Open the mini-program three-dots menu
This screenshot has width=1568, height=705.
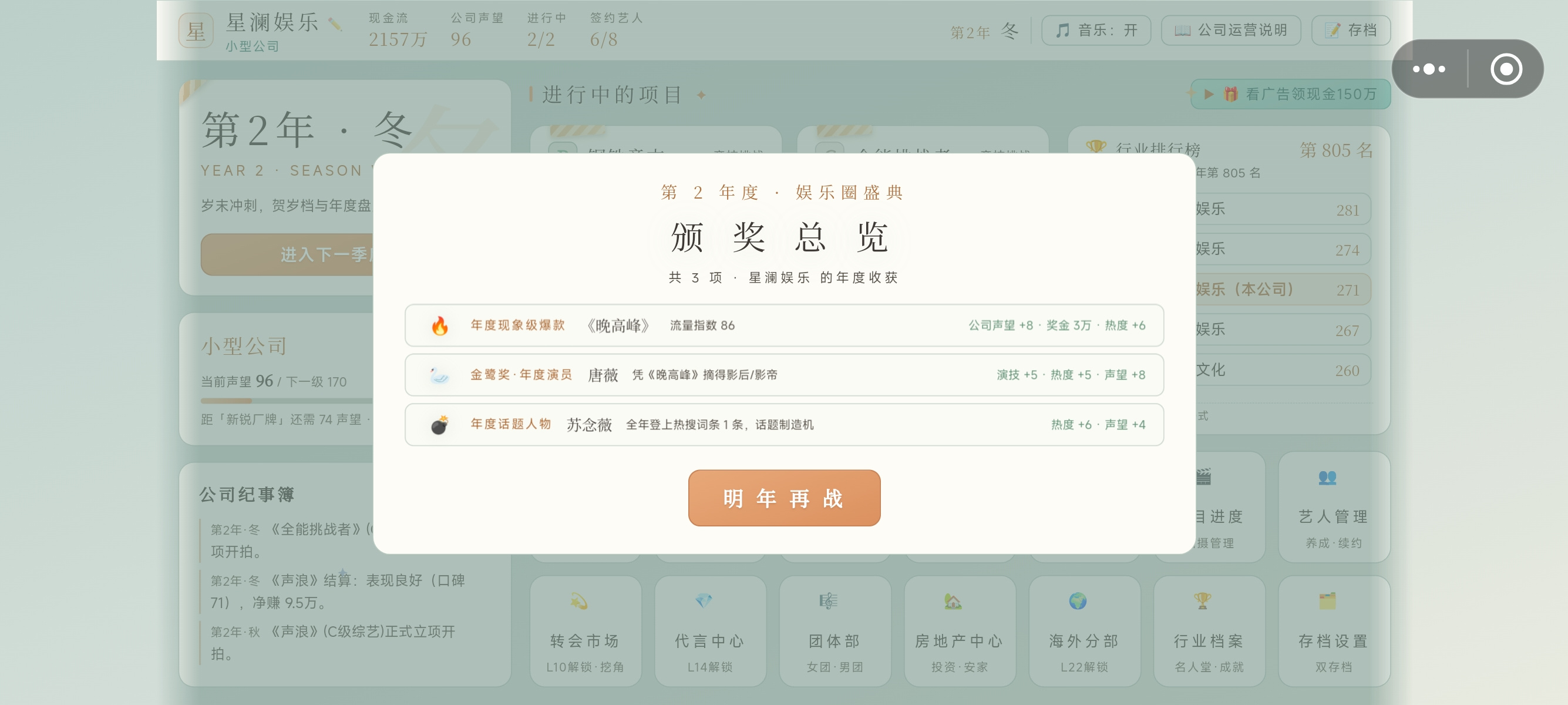pos(1429,69)
